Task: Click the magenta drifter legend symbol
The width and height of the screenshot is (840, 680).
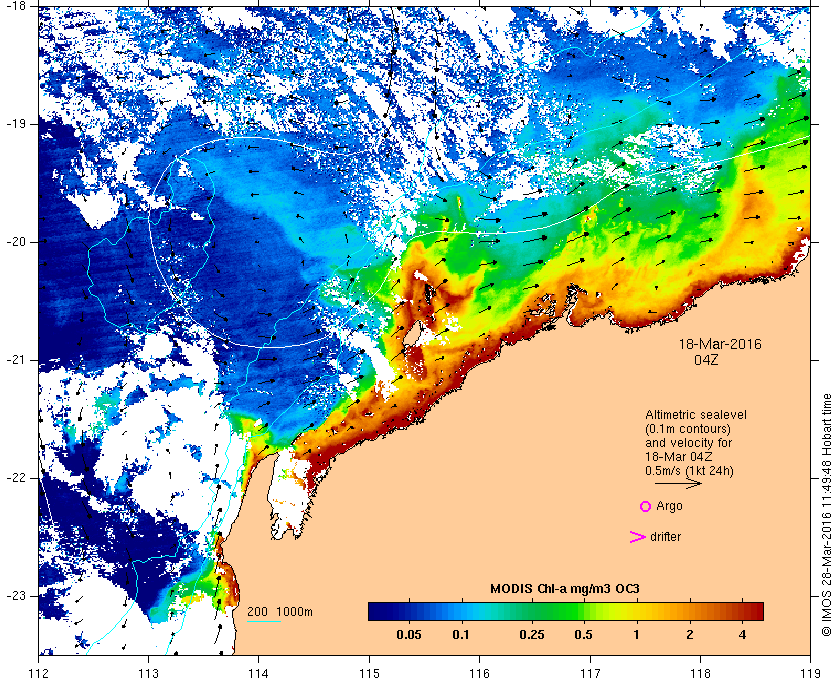Action: 637,537
